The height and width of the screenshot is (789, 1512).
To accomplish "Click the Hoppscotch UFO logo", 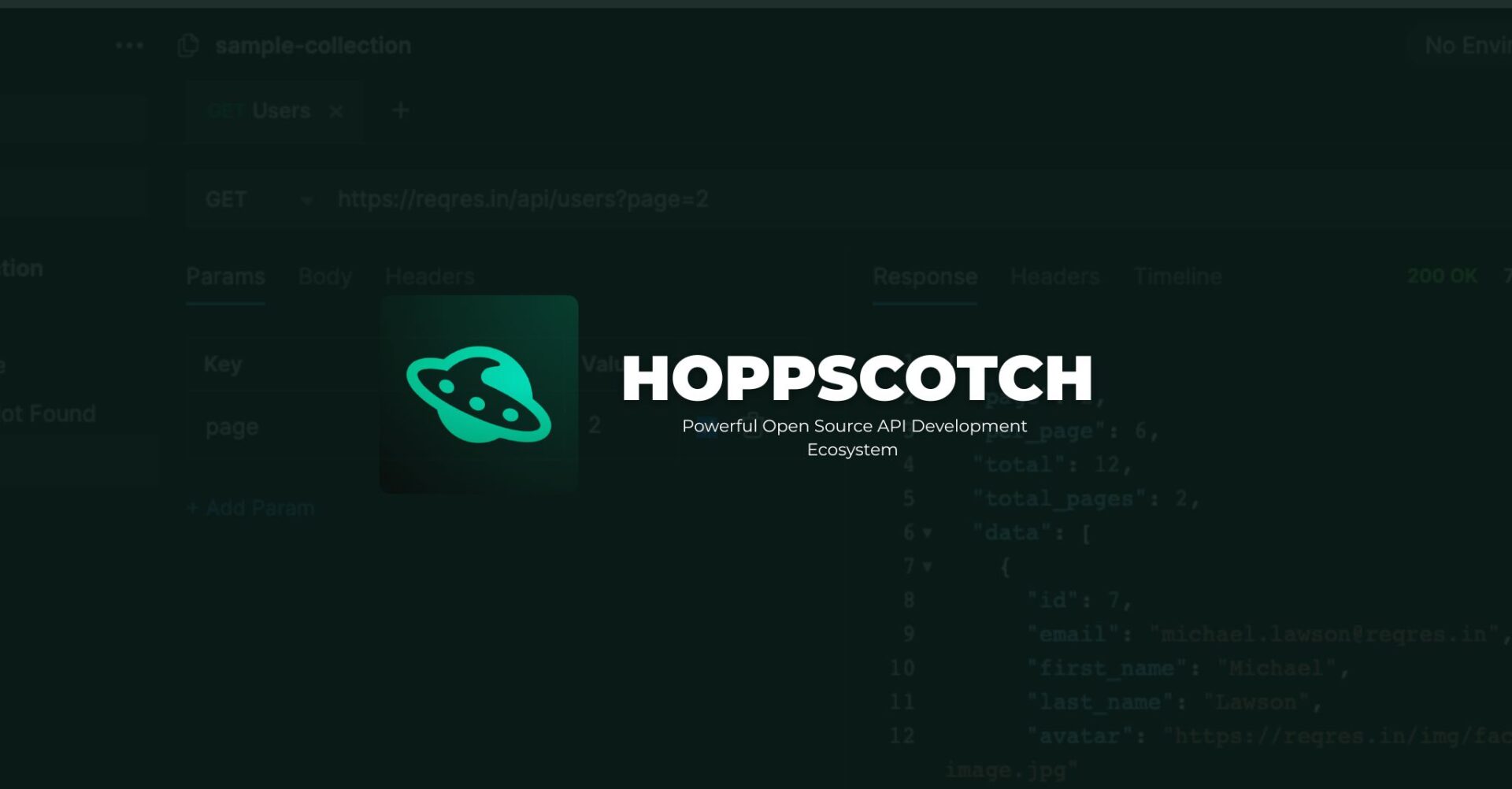I will (x=479, y=394).
